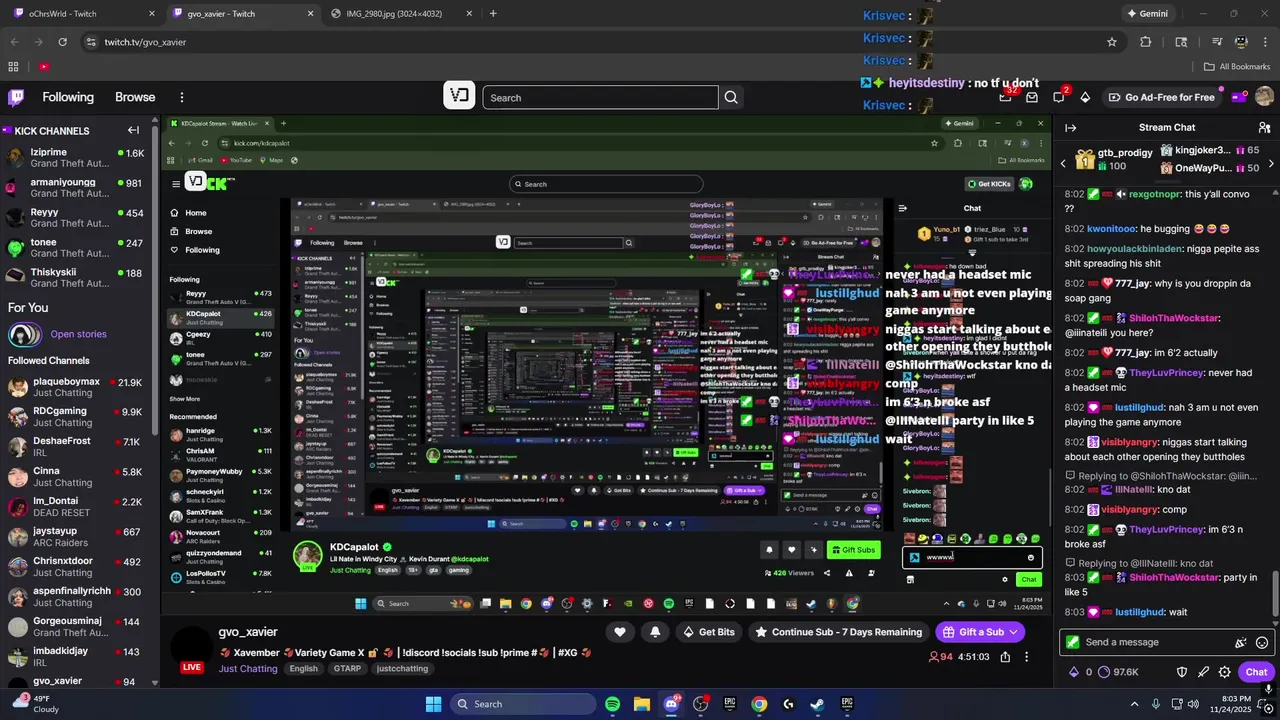Open the Whispers icon with the 2 badge
This screenshot has height=720, width=1280.
coord(1058,97)
